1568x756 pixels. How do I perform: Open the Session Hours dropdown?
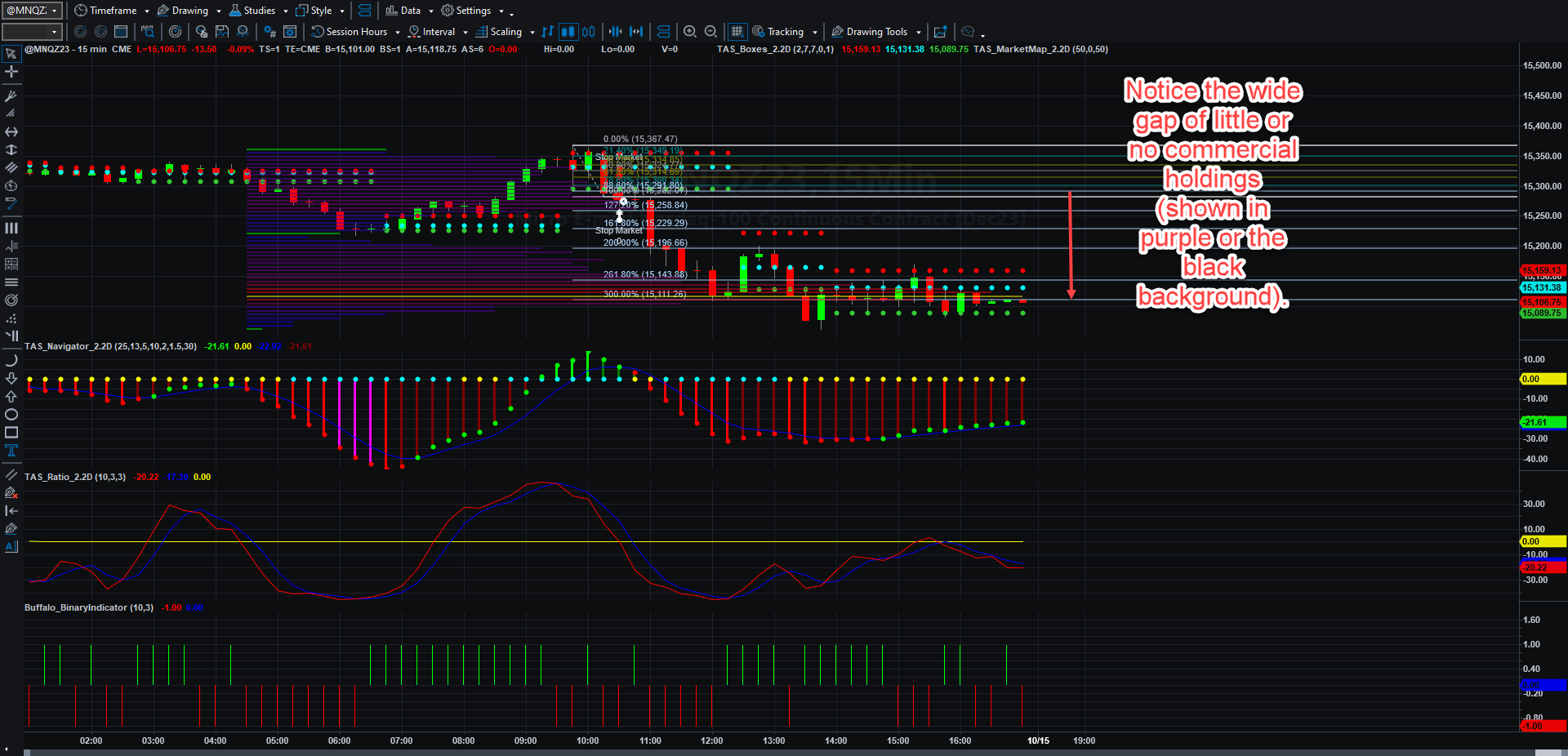356,32
